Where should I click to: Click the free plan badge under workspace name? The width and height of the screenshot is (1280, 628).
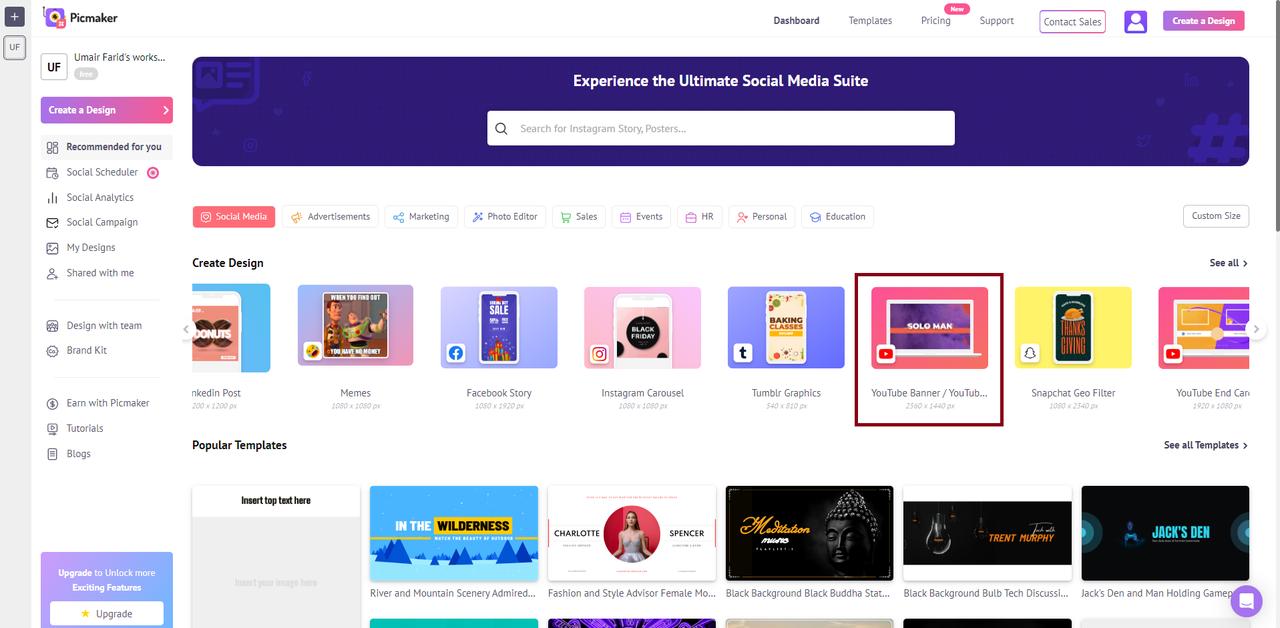tap(87, 74)
